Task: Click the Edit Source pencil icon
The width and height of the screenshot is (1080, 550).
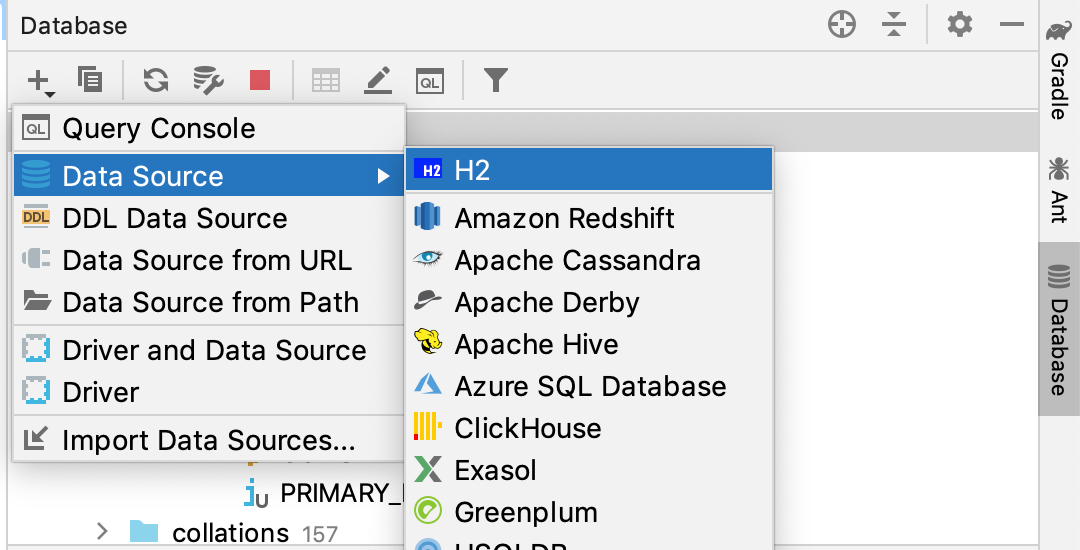Action: [377, 80]
